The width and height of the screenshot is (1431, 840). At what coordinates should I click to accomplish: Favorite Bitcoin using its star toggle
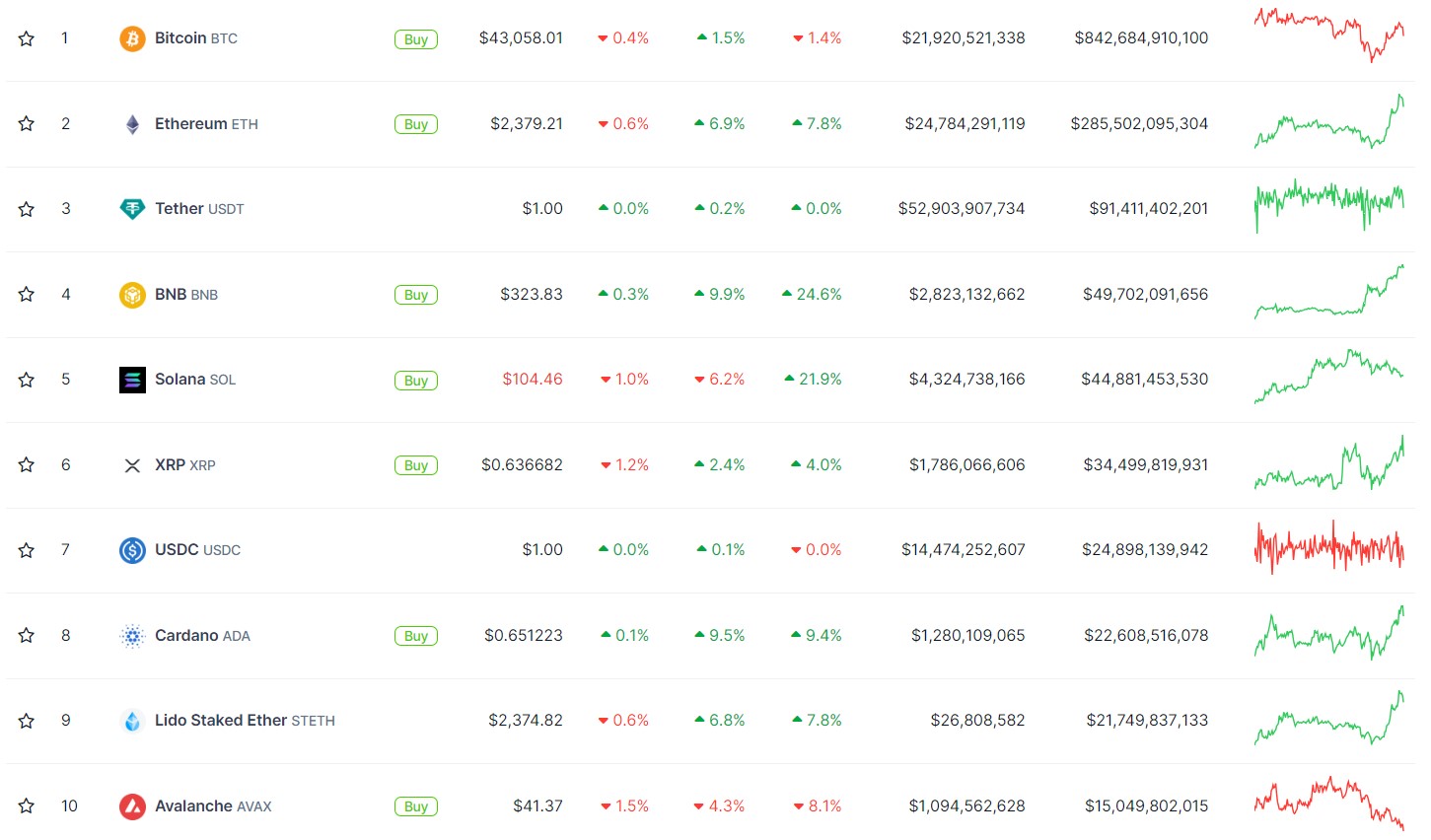27,38
